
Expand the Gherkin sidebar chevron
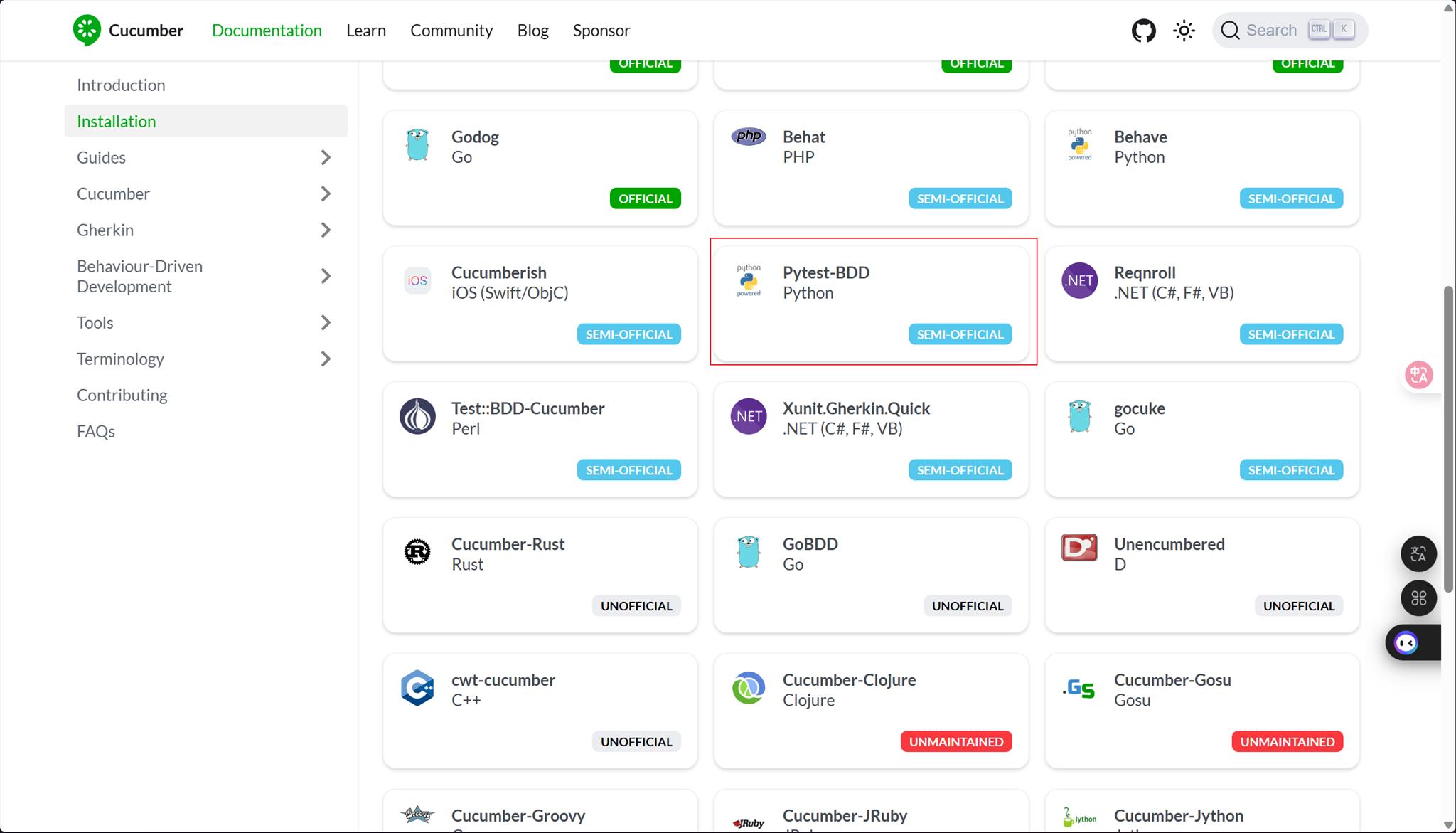click(x=326, y=230)
